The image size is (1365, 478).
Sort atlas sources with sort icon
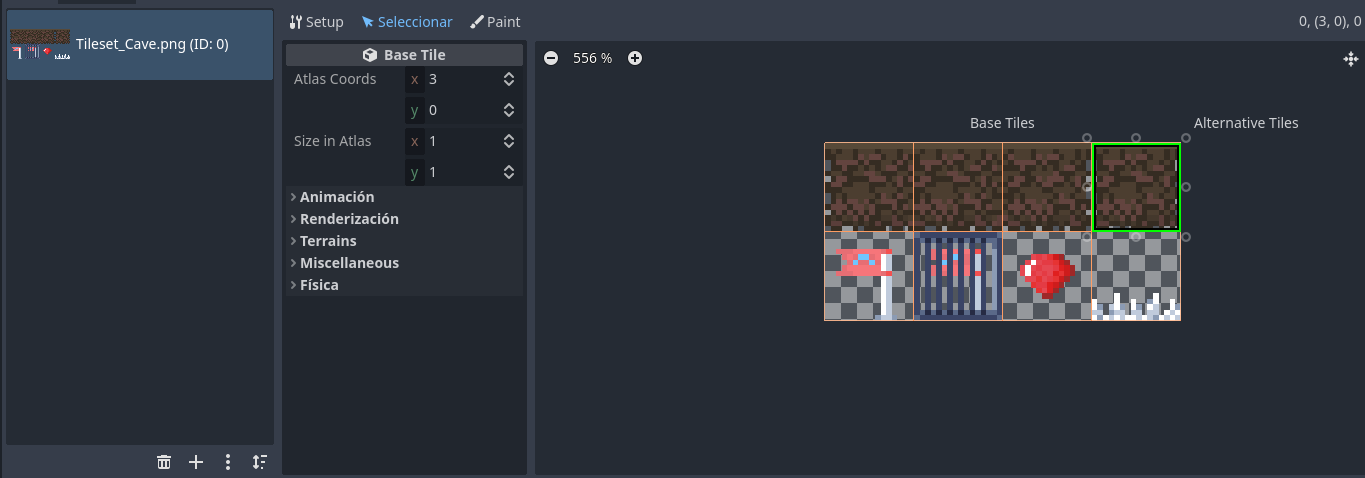(x=260, y=462)
